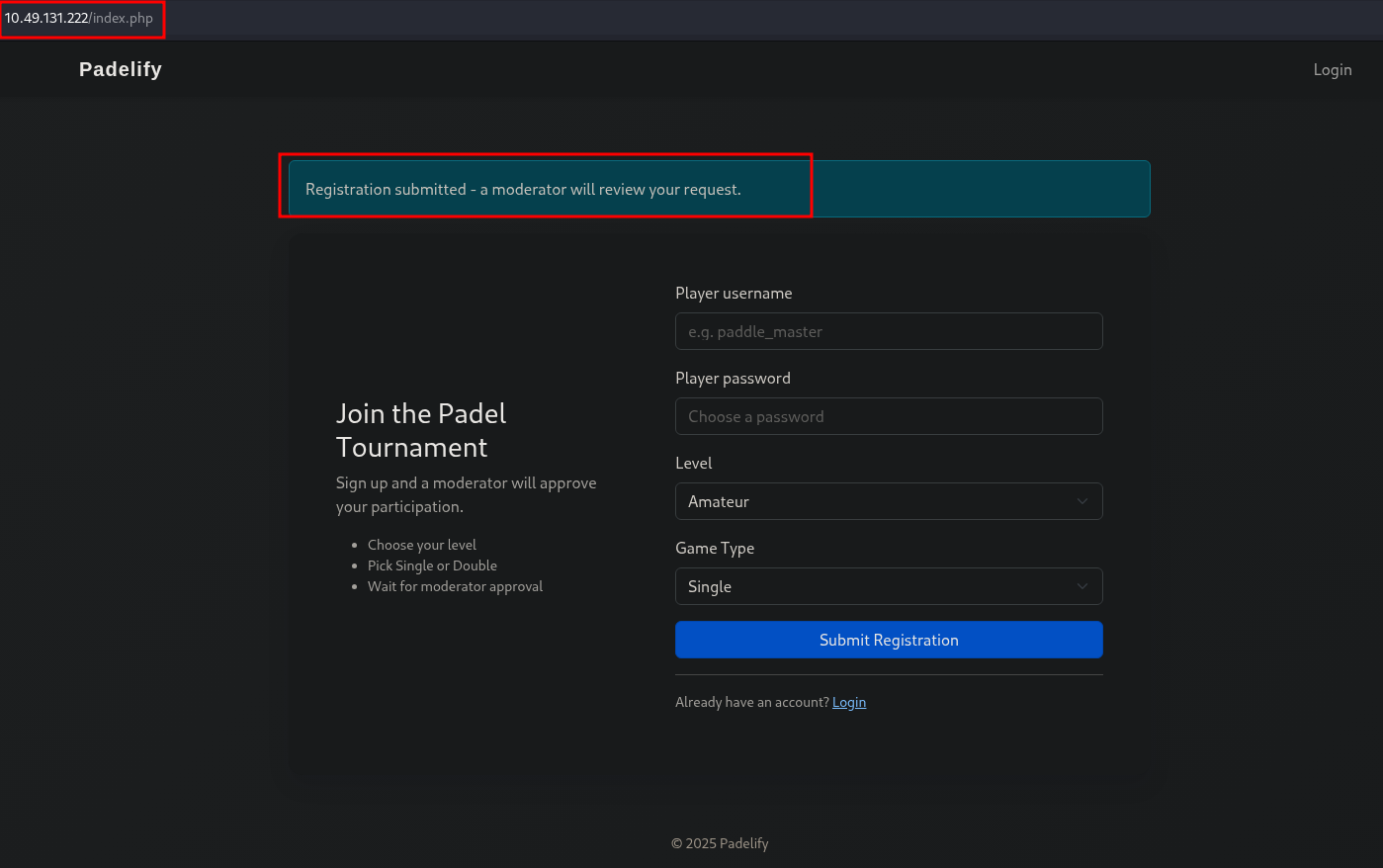Follow the Login link below the form

[848, 702]
